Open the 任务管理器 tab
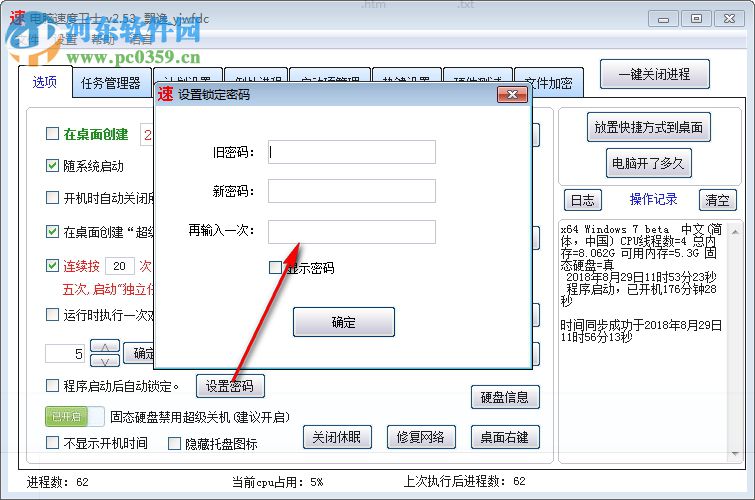 pyautogui.click(x=111, y=83)
